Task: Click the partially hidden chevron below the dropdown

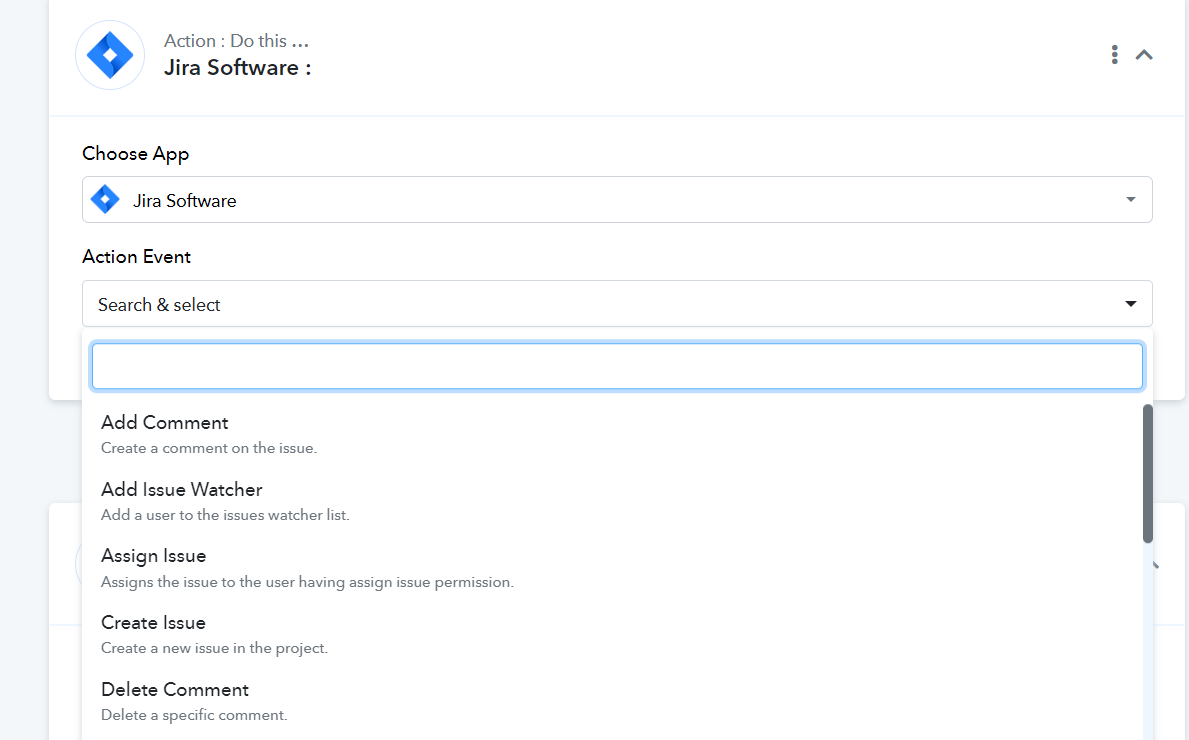Action: [1156, 565]
